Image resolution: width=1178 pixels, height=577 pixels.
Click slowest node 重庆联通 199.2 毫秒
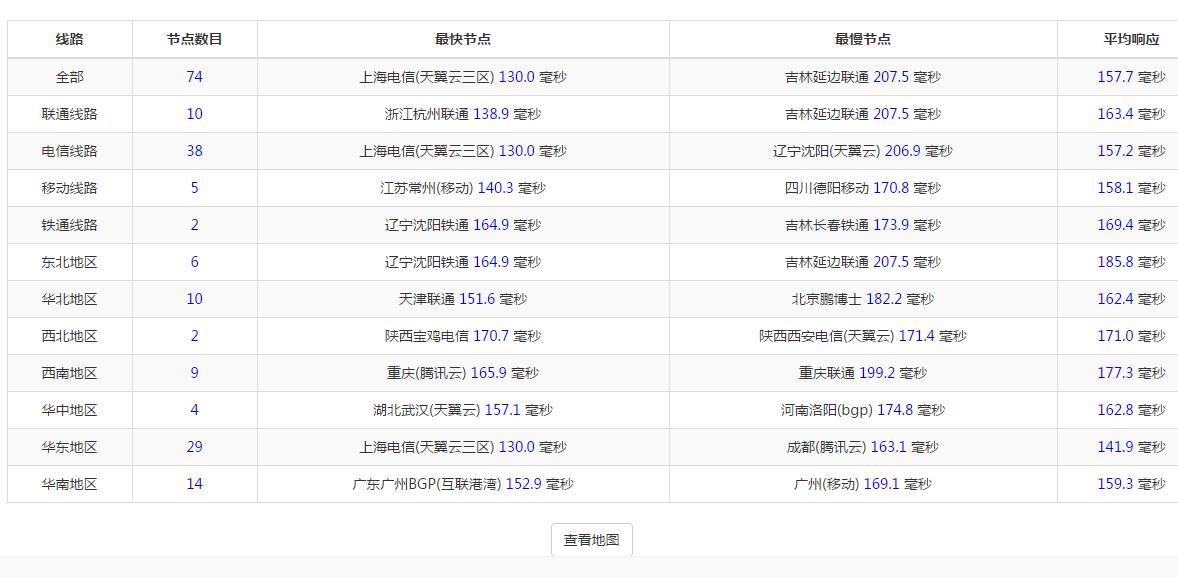click(x=862, y=373)
